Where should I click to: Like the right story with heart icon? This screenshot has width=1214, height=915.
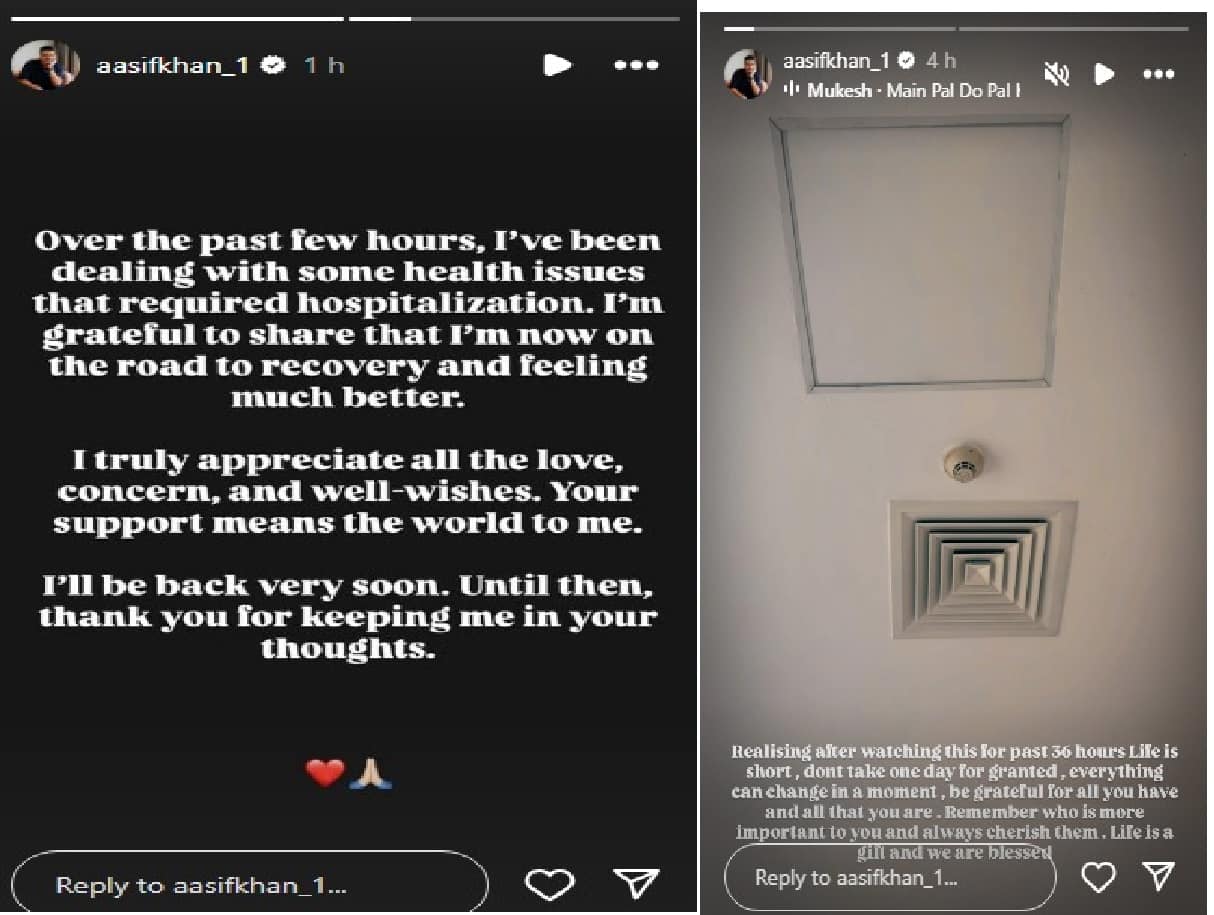[1098, 877]
